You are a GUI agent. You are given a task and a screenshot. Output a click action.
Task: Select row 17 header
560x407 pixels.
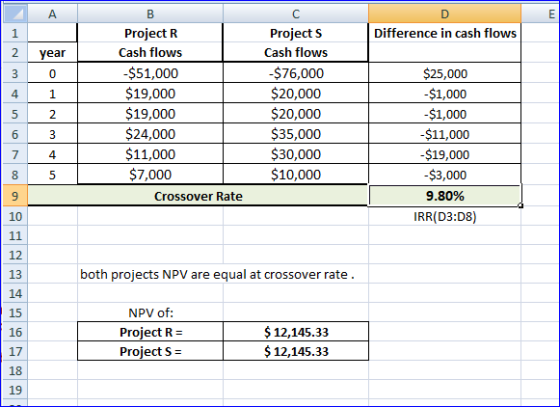pyautogui.click(x=15, y=351)
